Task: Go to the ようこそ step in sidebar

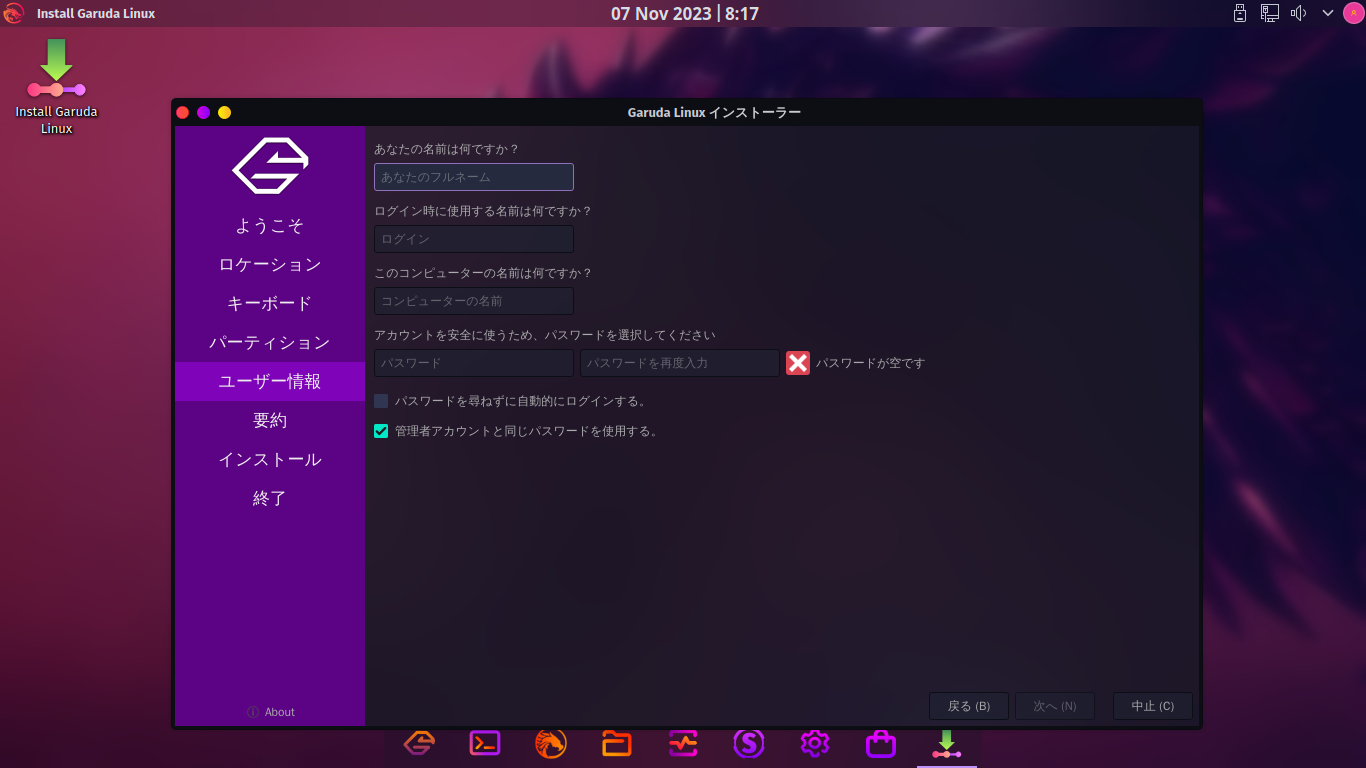Action: (270, 226)
